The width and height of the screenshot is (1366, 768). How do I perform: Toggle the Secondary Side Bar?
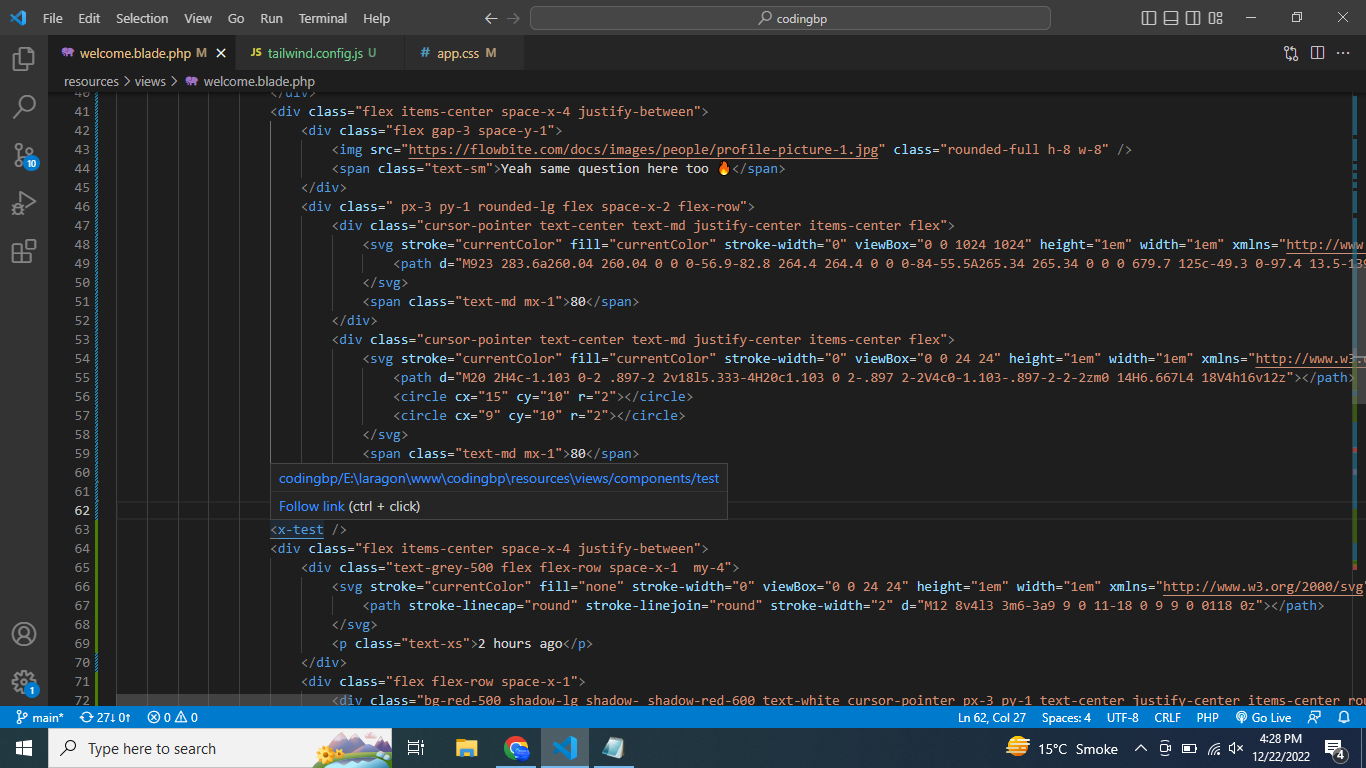click(1192, 17)
